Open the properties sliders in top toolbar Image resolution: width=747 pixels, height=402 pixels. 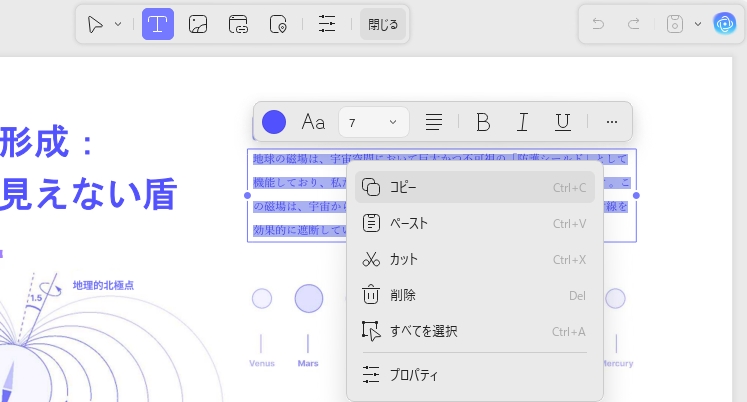327,24
